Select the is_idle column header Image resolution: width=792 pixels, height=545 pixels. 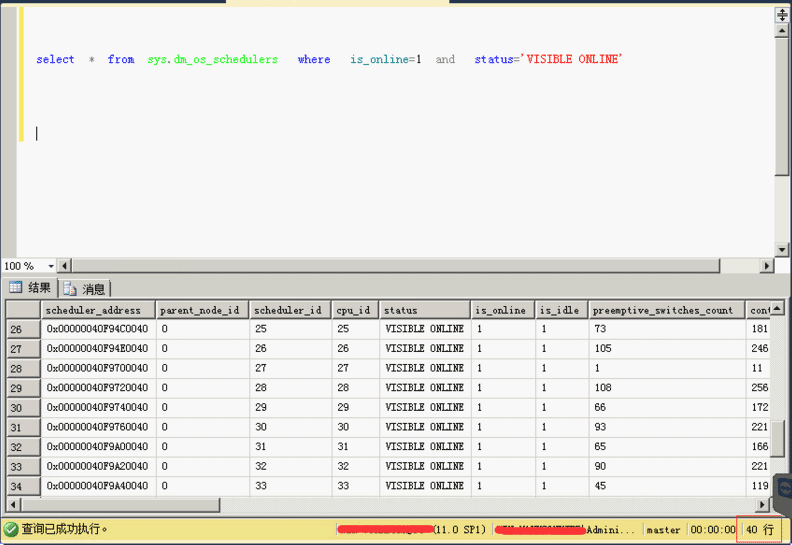pyautogui.click(x=560, y=310)
